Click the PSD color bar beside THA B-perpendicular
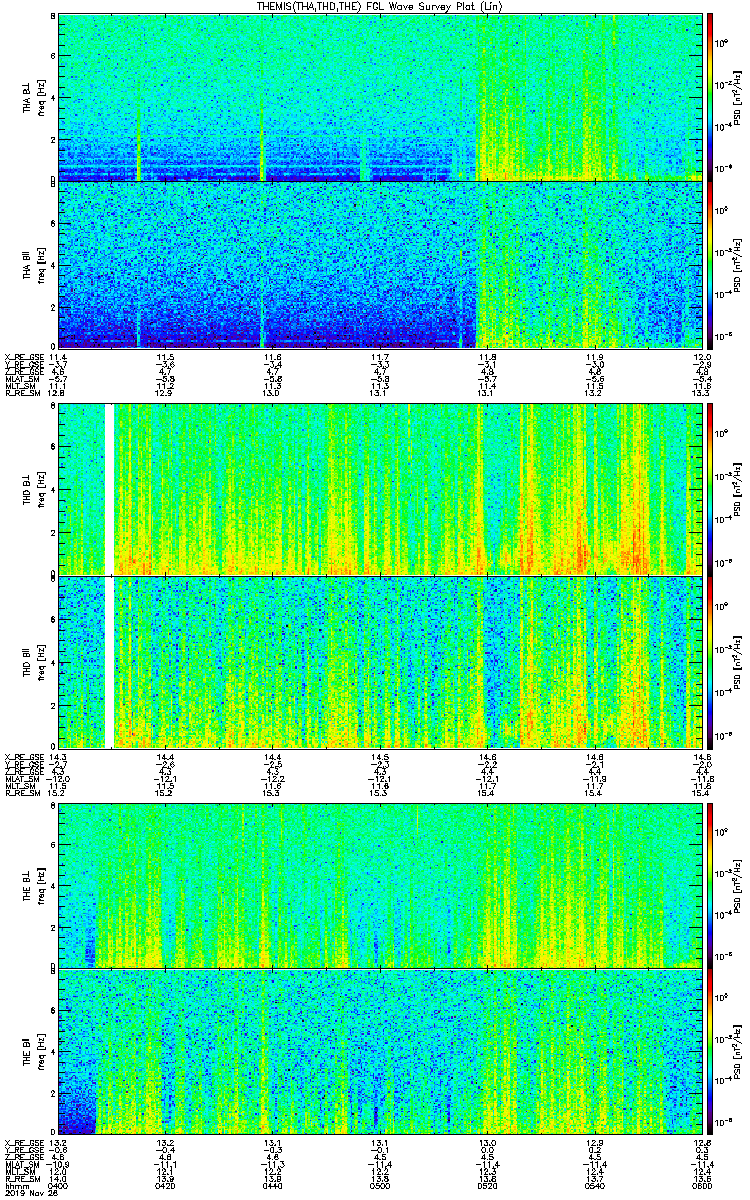750x1200 pixels. 709,97
